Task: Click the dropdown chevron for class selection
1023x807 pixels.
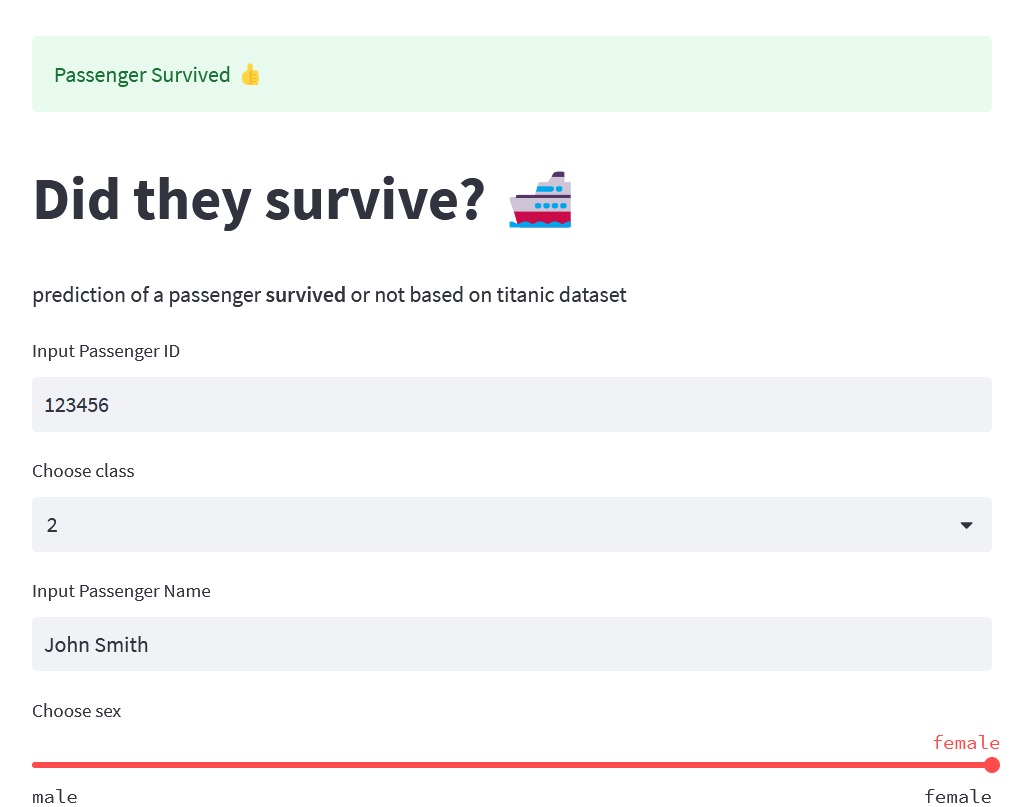Action: 966,524
